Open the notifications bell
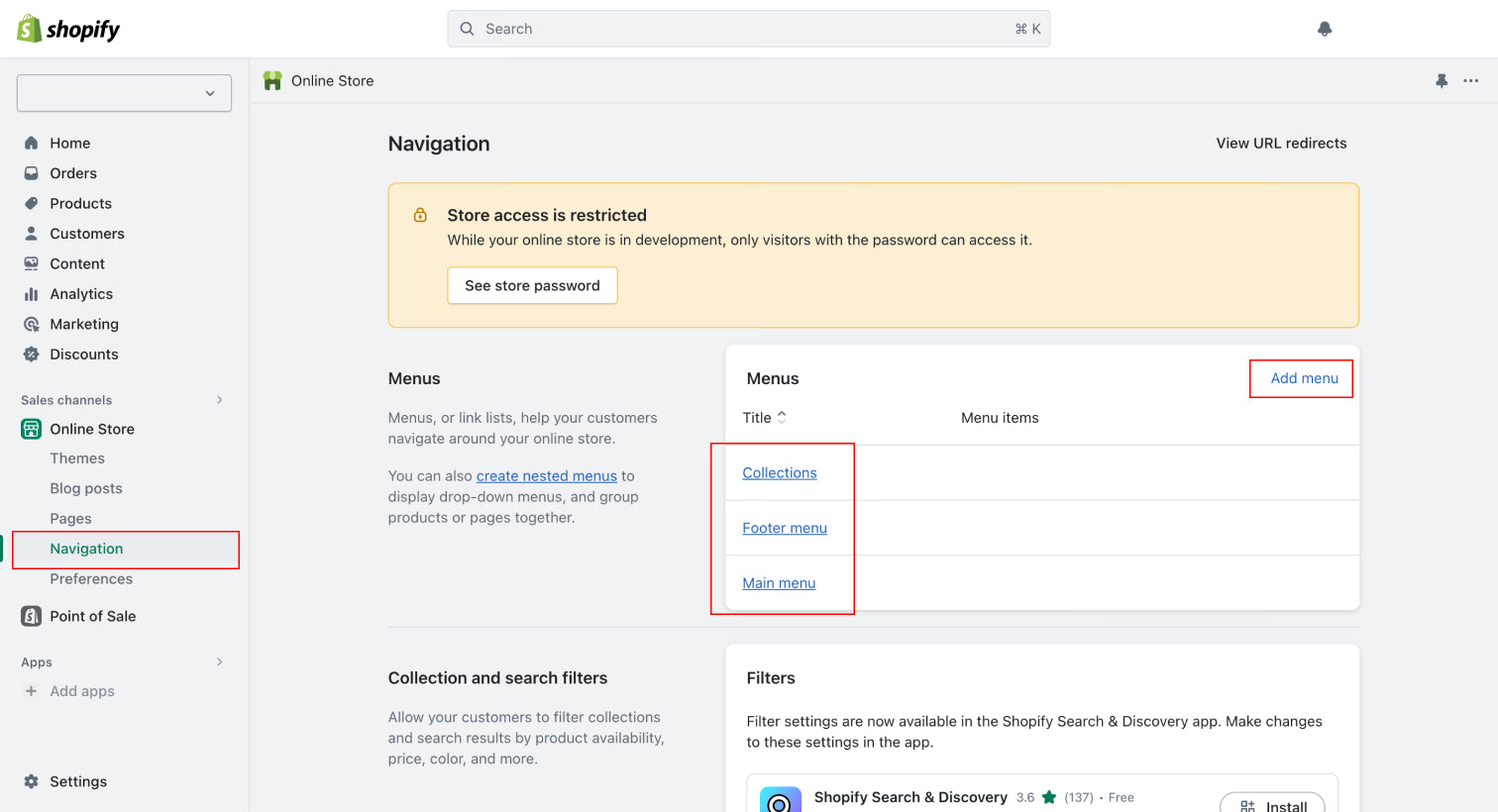 click(1325, 29)
